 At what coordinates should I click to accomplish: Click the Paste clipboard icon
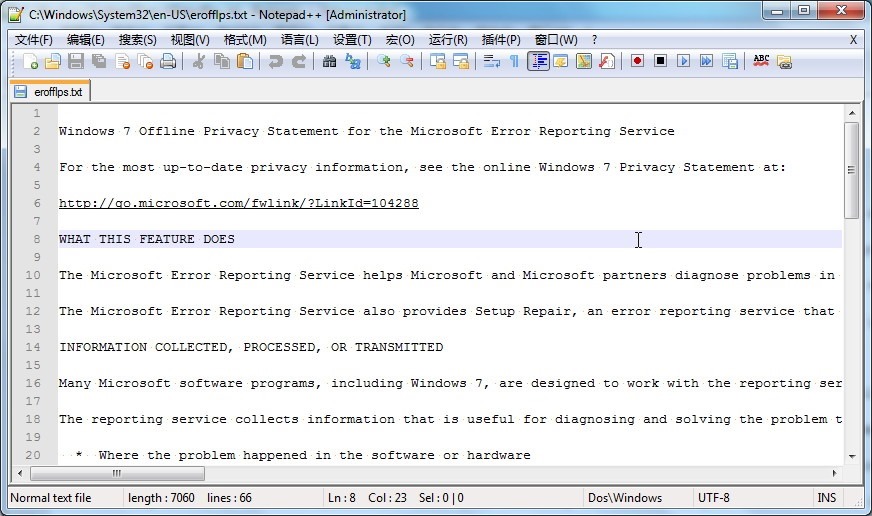point(245,61)
